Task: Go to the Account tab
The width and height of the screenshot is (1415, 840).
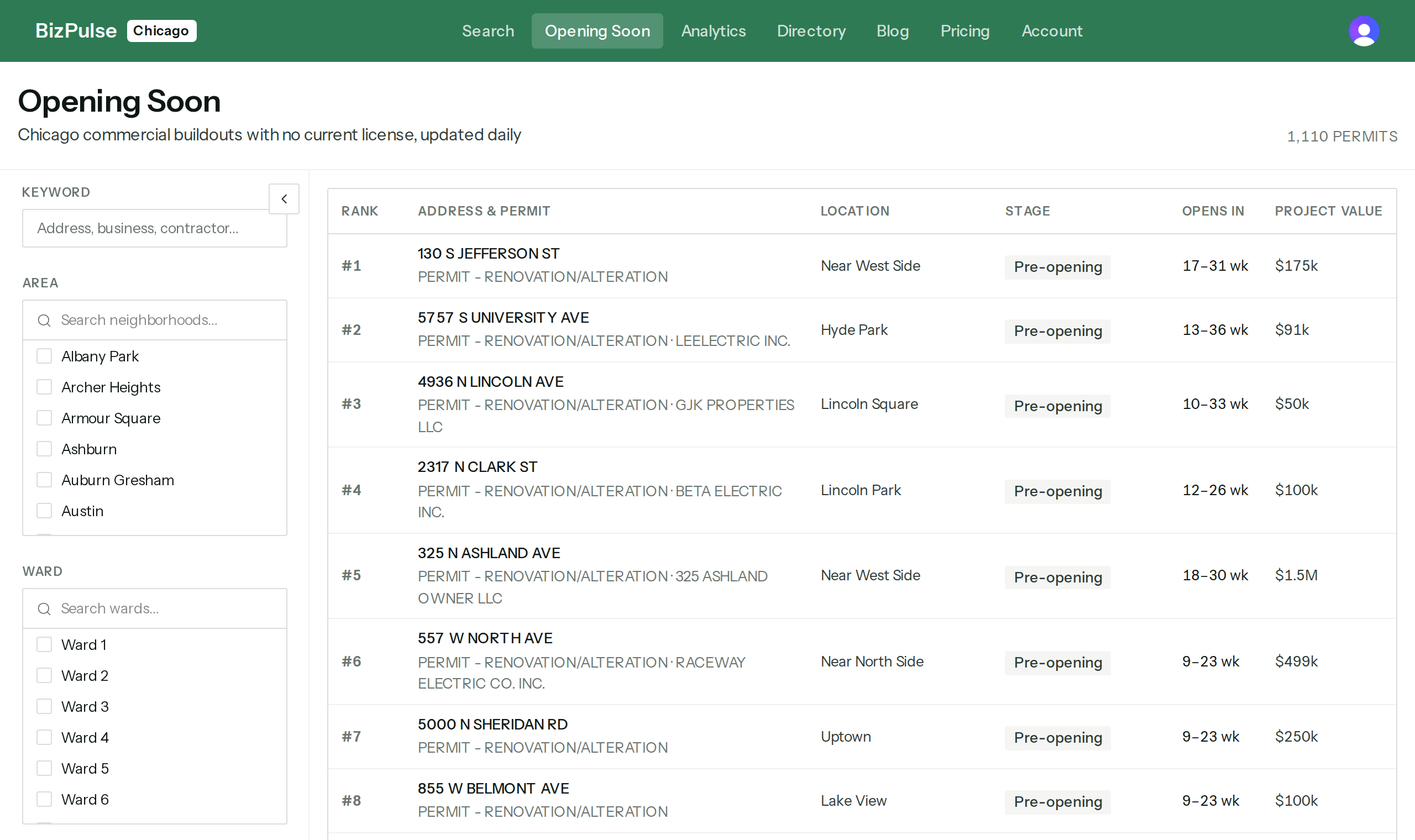Action: (1052, 30)
